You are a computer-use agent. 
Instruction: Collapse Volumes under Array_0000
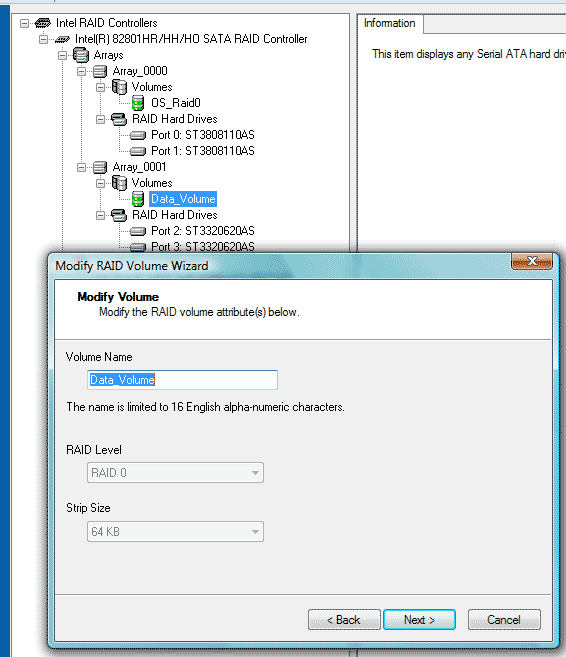point(101,88)
